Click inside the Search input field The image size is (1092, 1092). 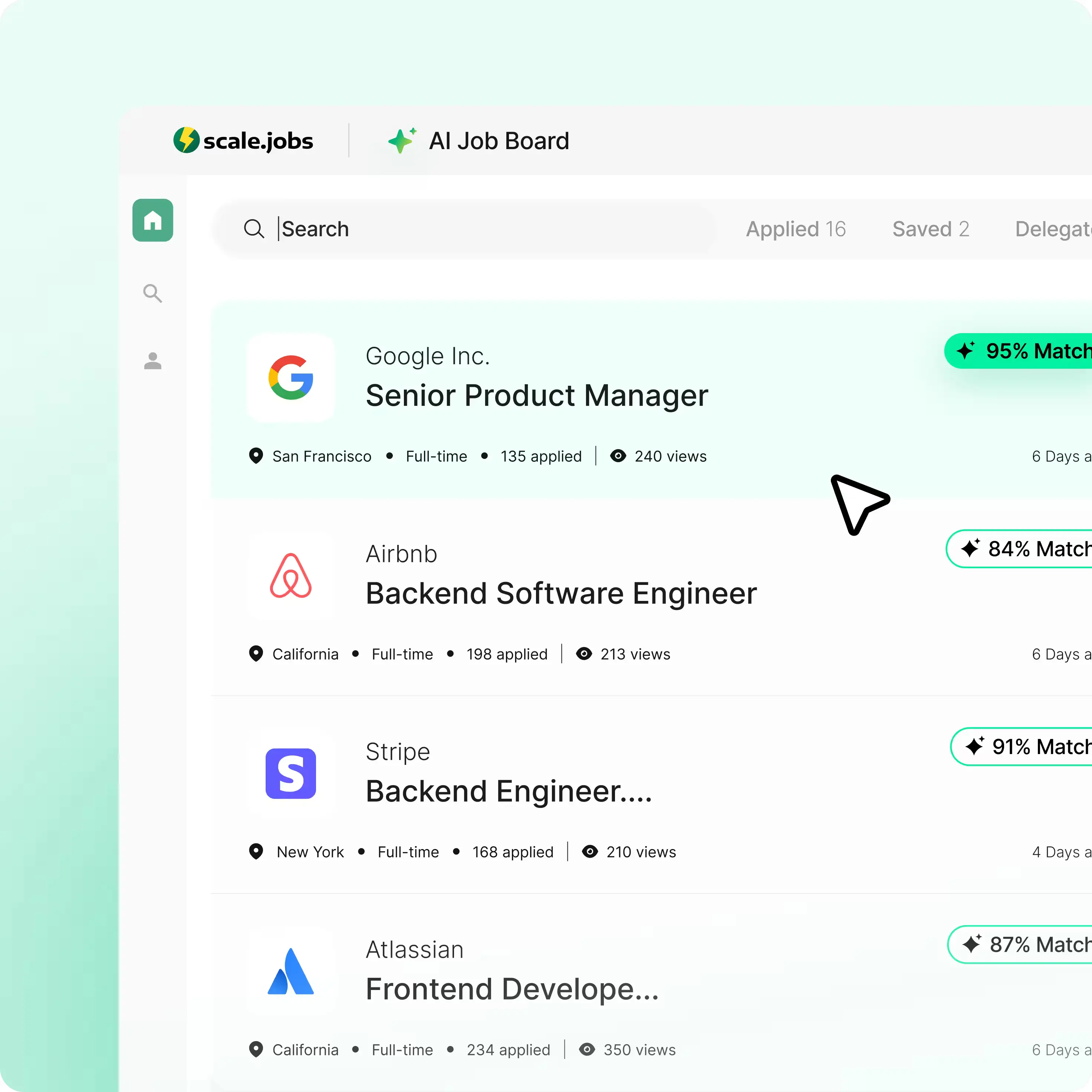(x=452, y=229)
